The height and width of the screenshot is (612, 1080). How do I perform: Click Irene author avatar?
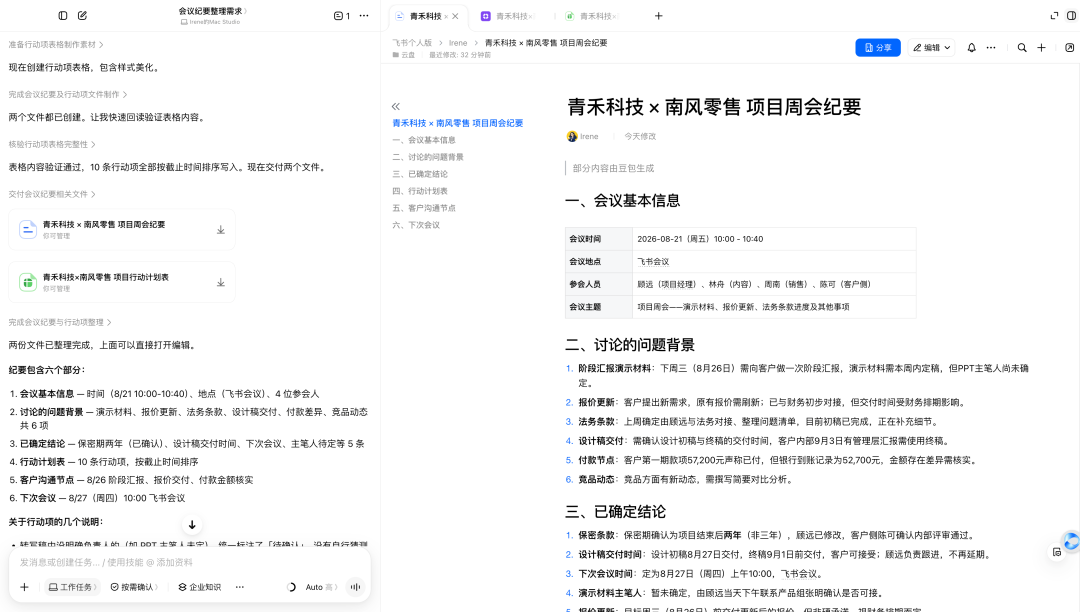(572, 136)
